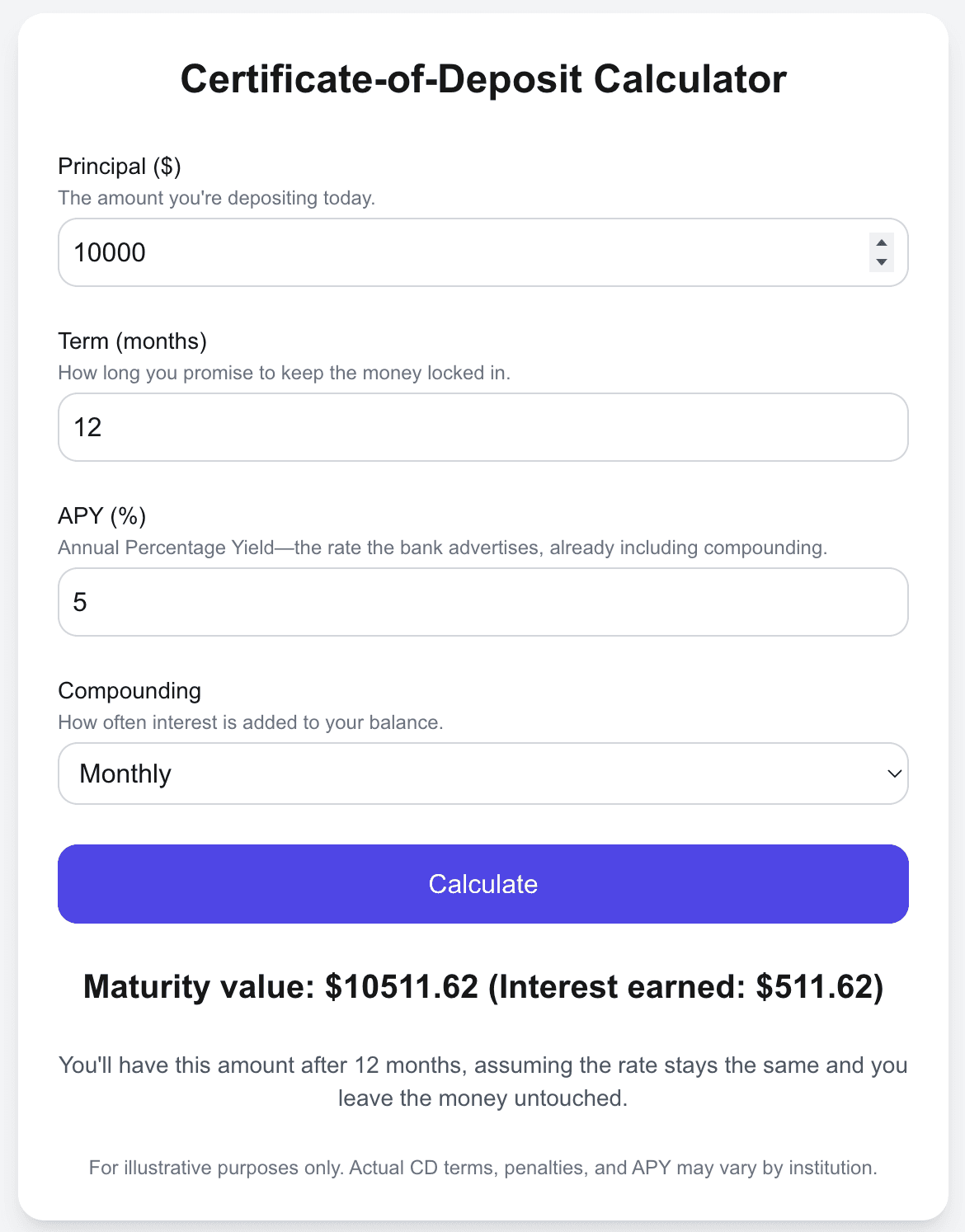Viewport: 965px width, 1232px height.
Task: Expand the compounding frequency combo box
Action: [482, 774]
